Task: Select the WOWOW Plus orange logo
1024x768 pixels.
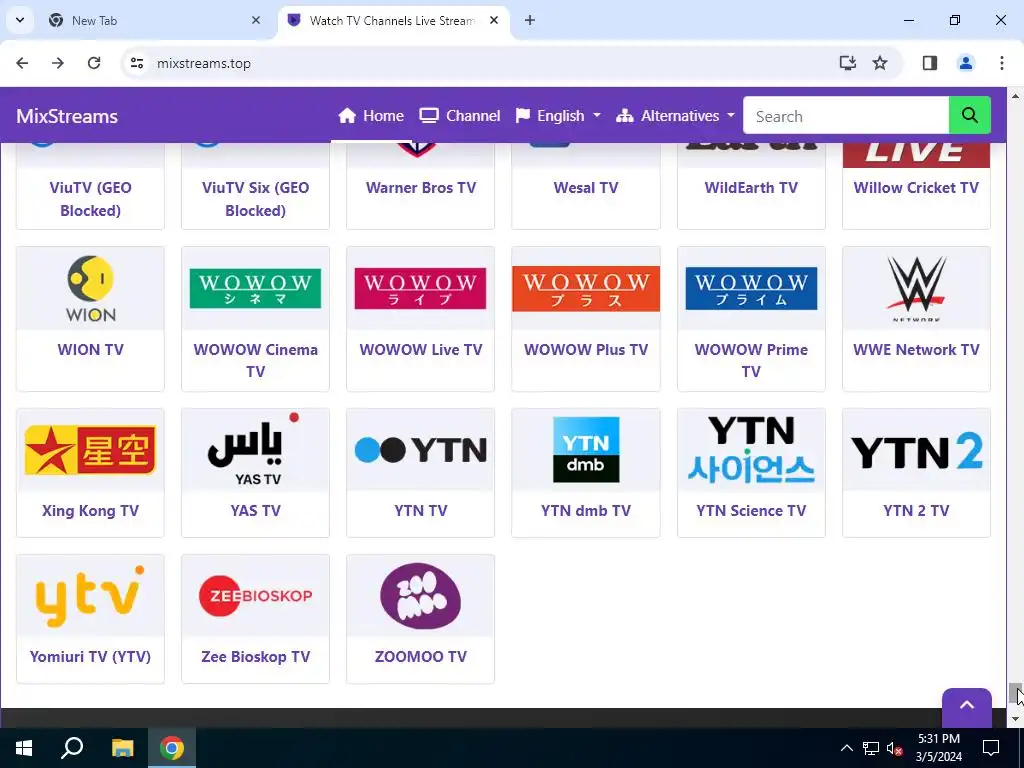Action: [586, 288]
